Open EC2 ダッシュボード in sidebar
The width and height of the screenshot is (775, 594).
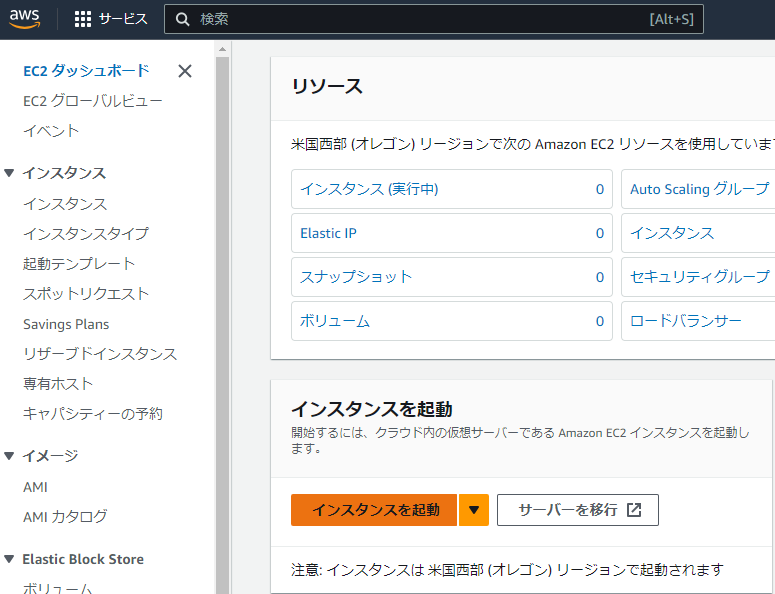[x=86, y=71]
